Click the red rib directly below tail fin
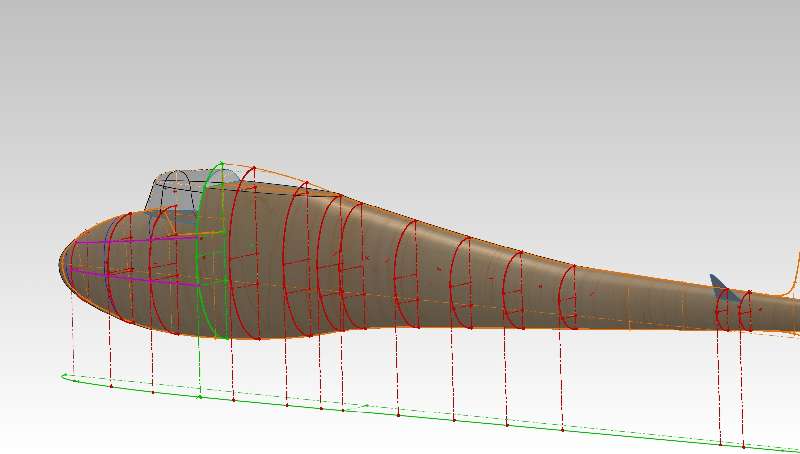The image size is (800, 454). (719, 313)
